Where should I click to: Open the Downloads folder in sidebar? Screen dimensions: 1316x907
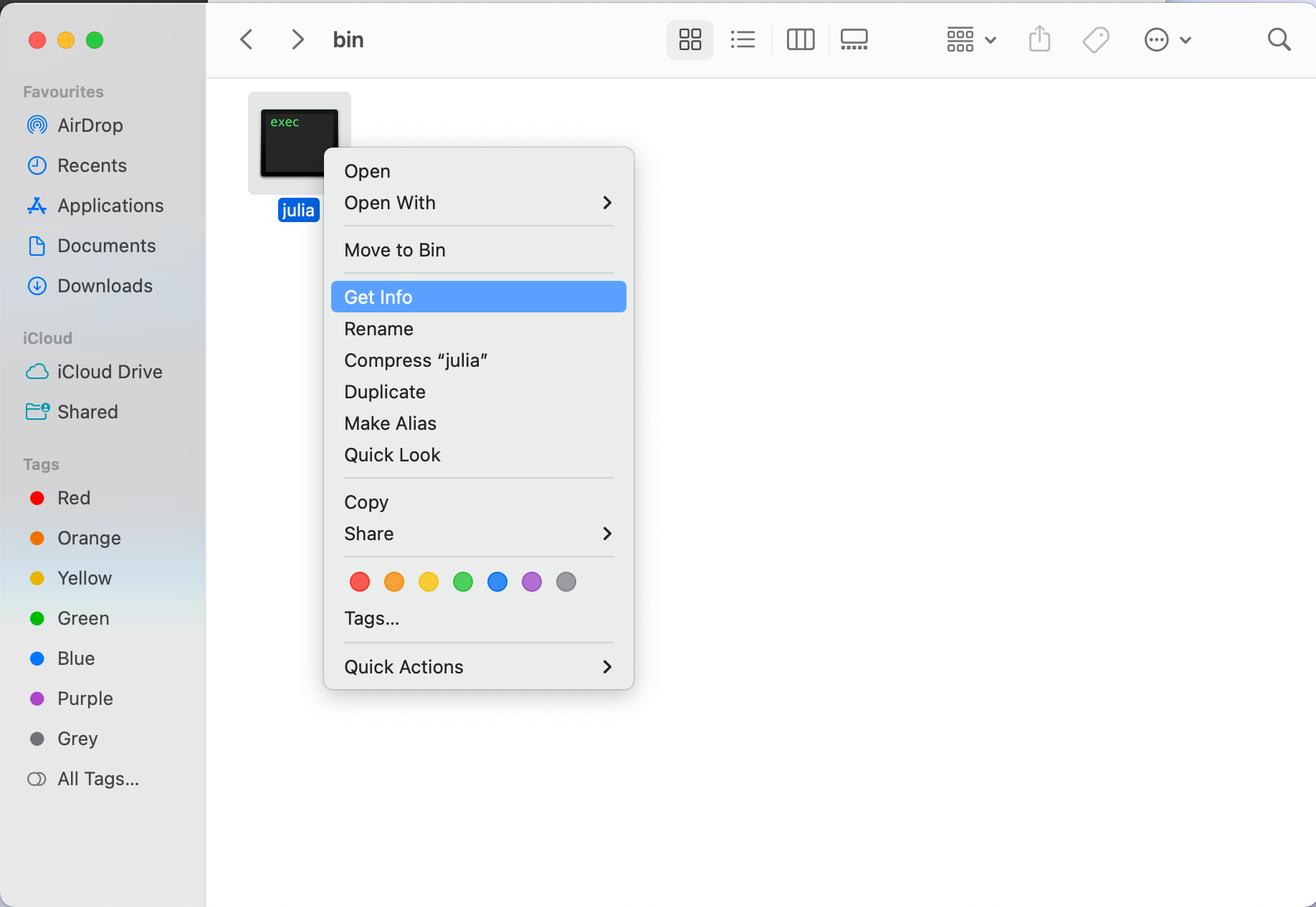tap(105, 286)
